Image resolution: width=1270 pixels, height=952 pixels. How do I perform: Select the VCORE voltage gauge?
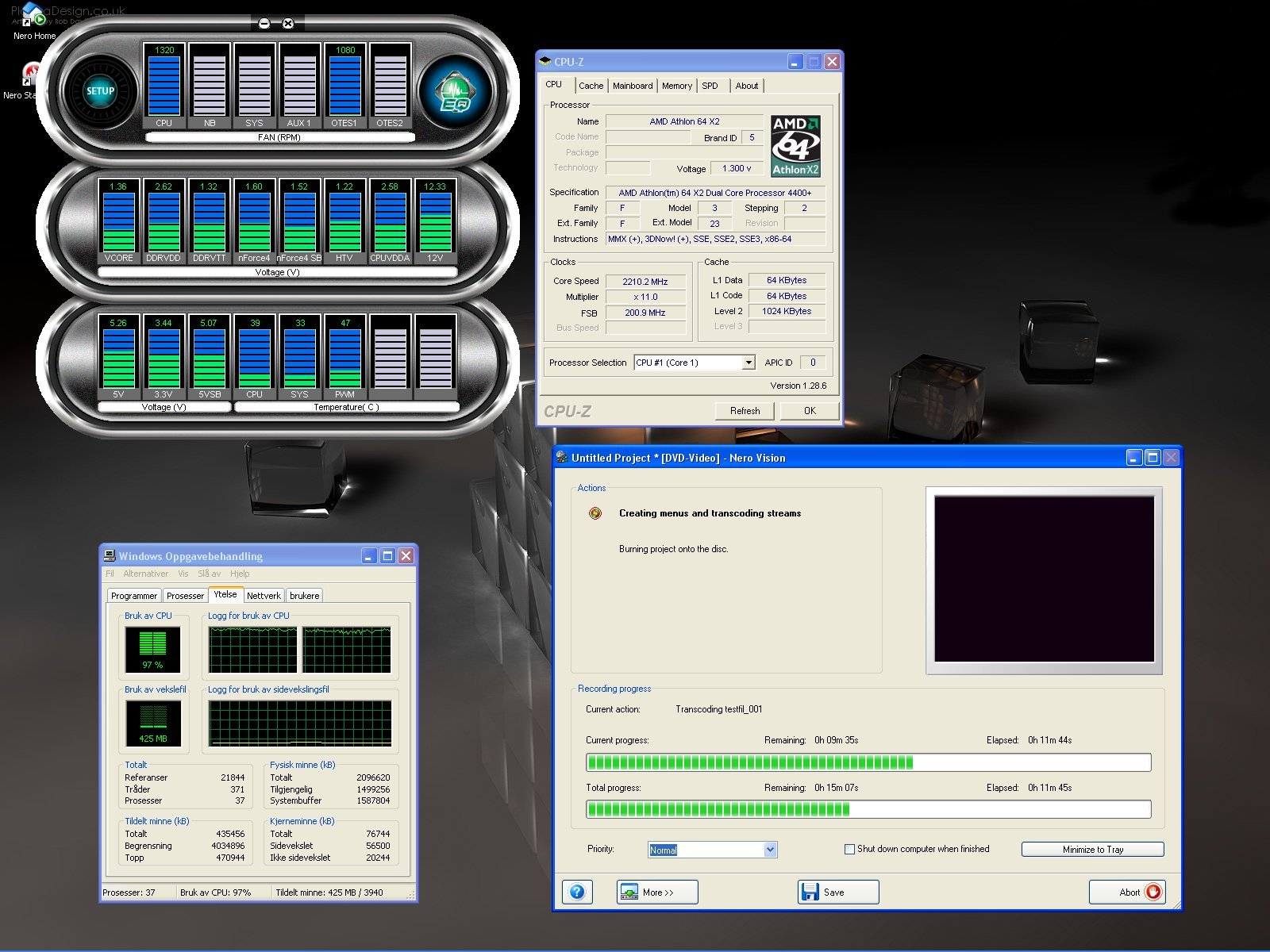click(x=118, y=221)
